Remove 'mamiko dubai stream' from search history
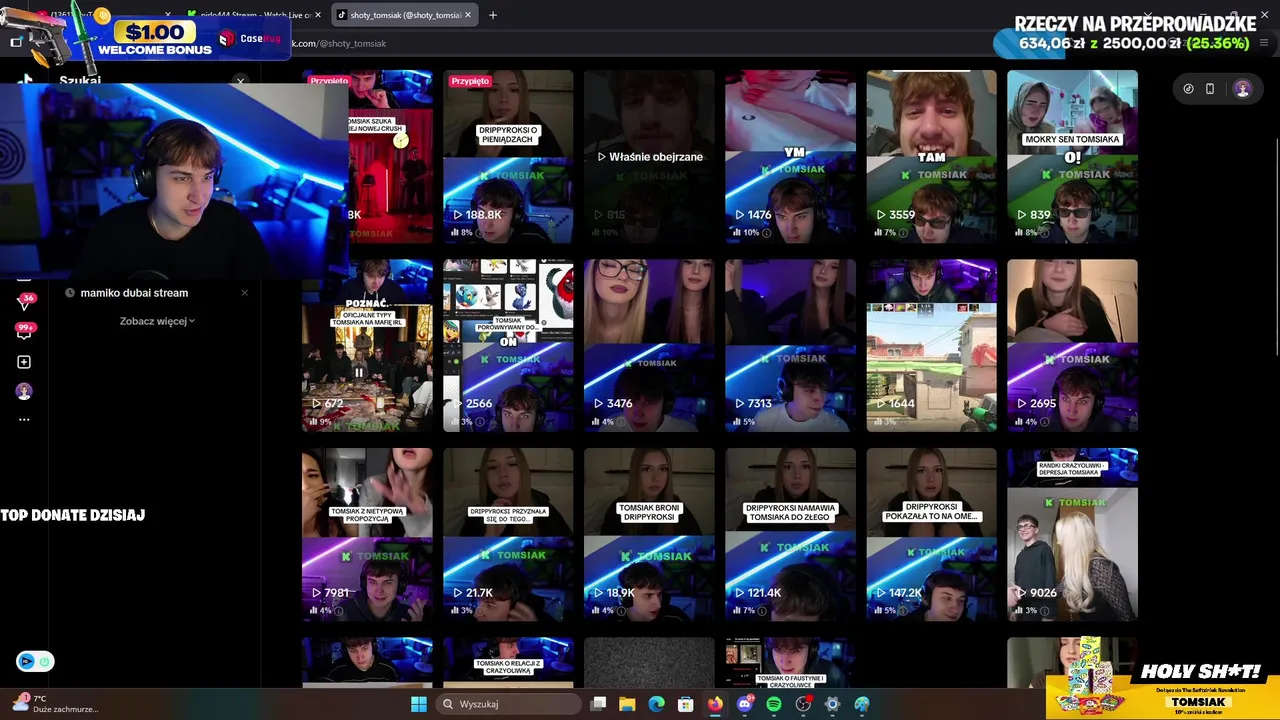 (x=244, y=293)
